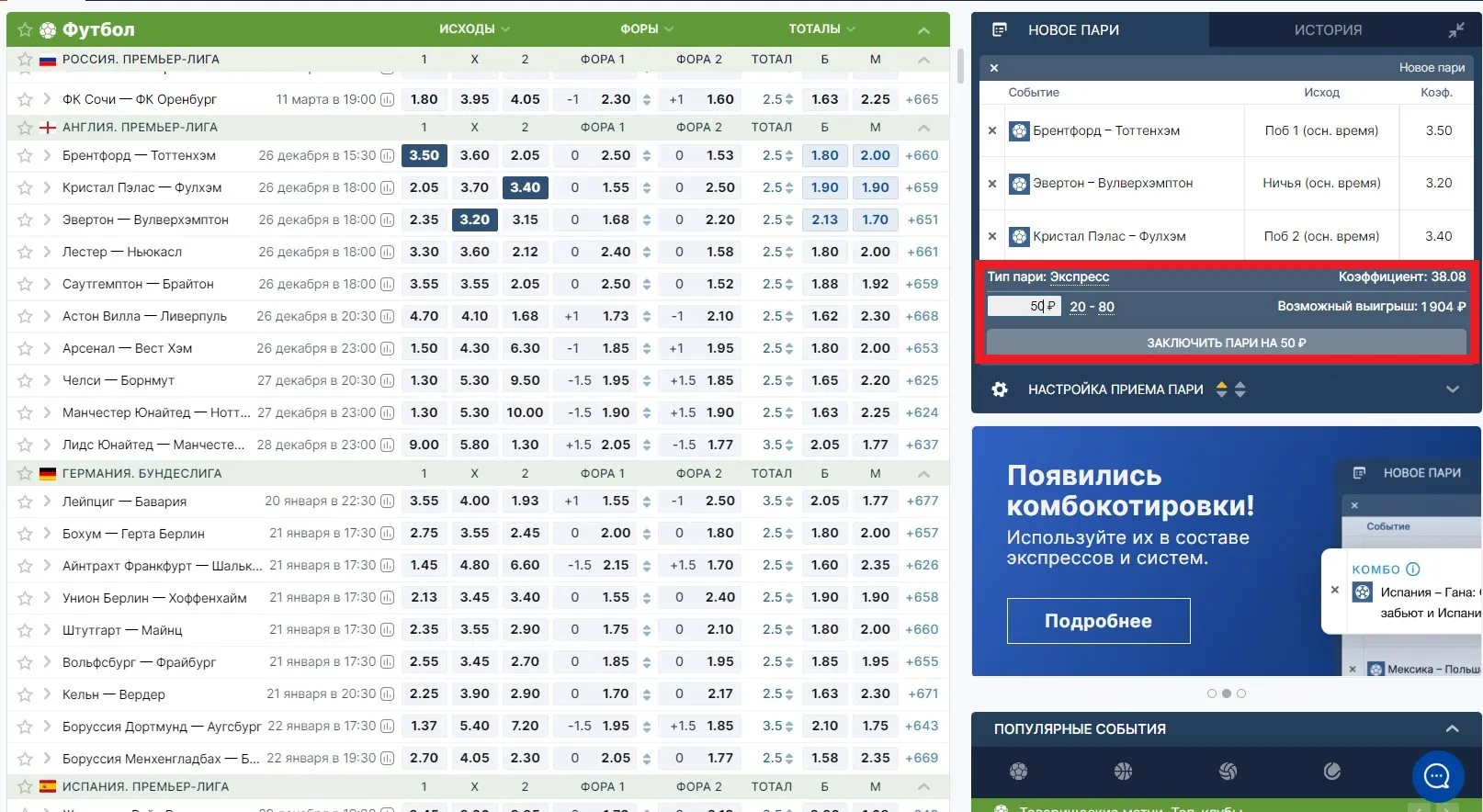Remove Брентфорд – Тоттенхэм from bet slip

point(992,131)
